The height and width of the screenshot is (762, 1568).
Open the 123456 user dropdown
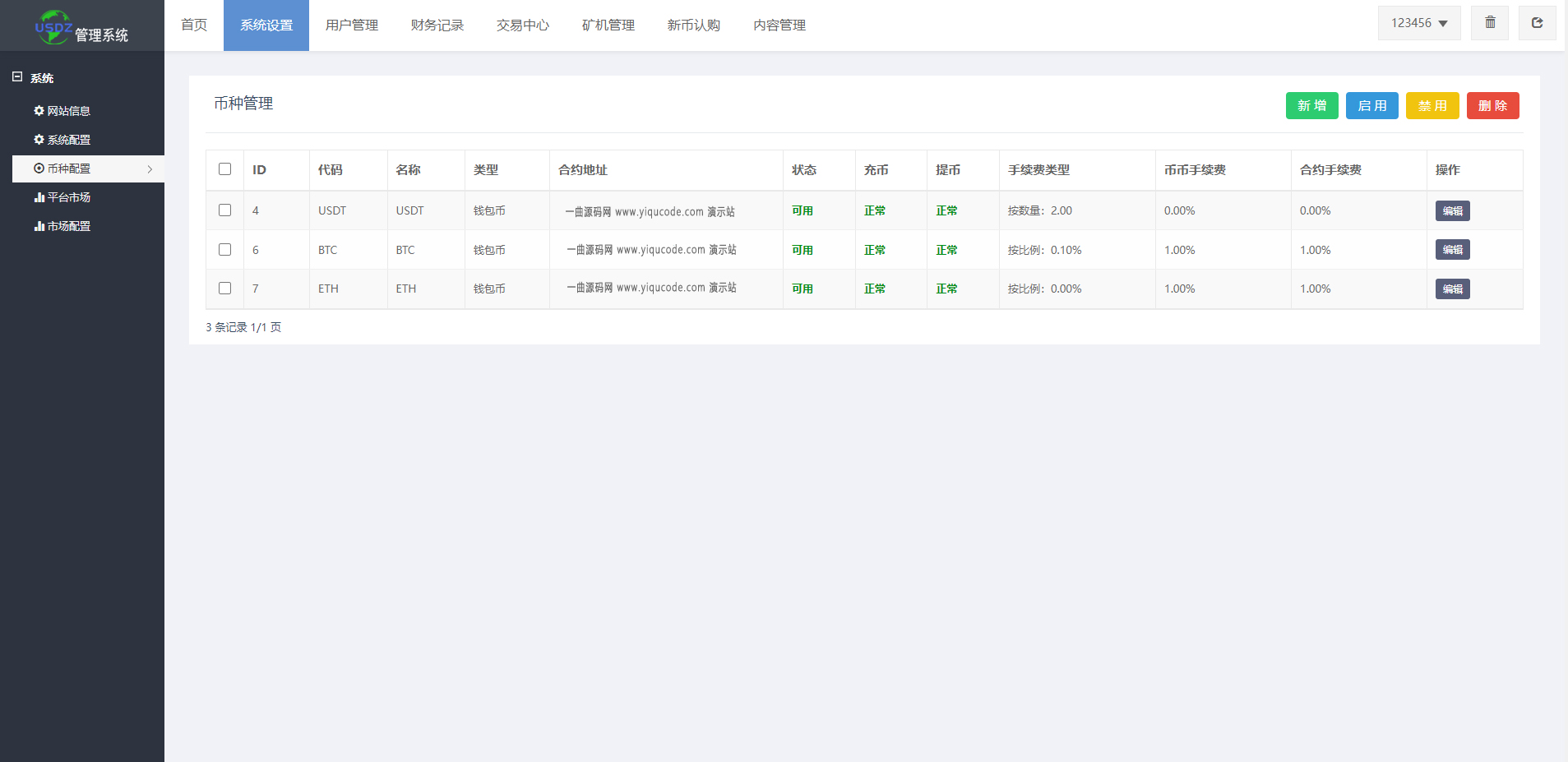click(x=1419, y=23)
